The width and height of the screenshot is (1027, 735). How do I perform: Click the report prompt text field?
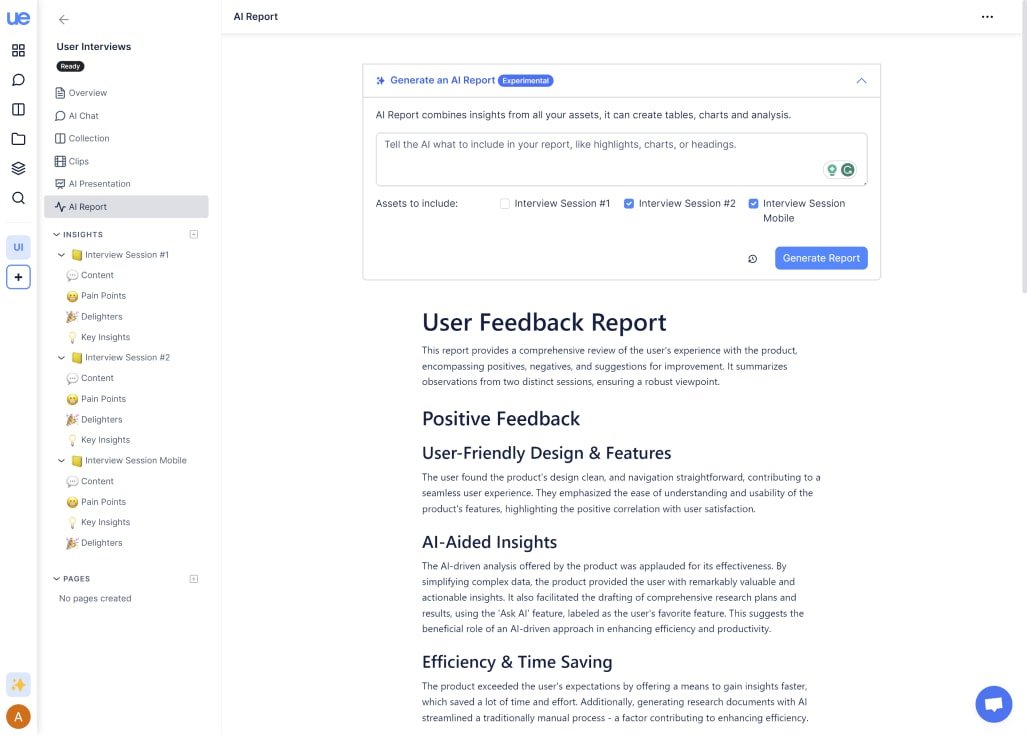tap(600, 158)
